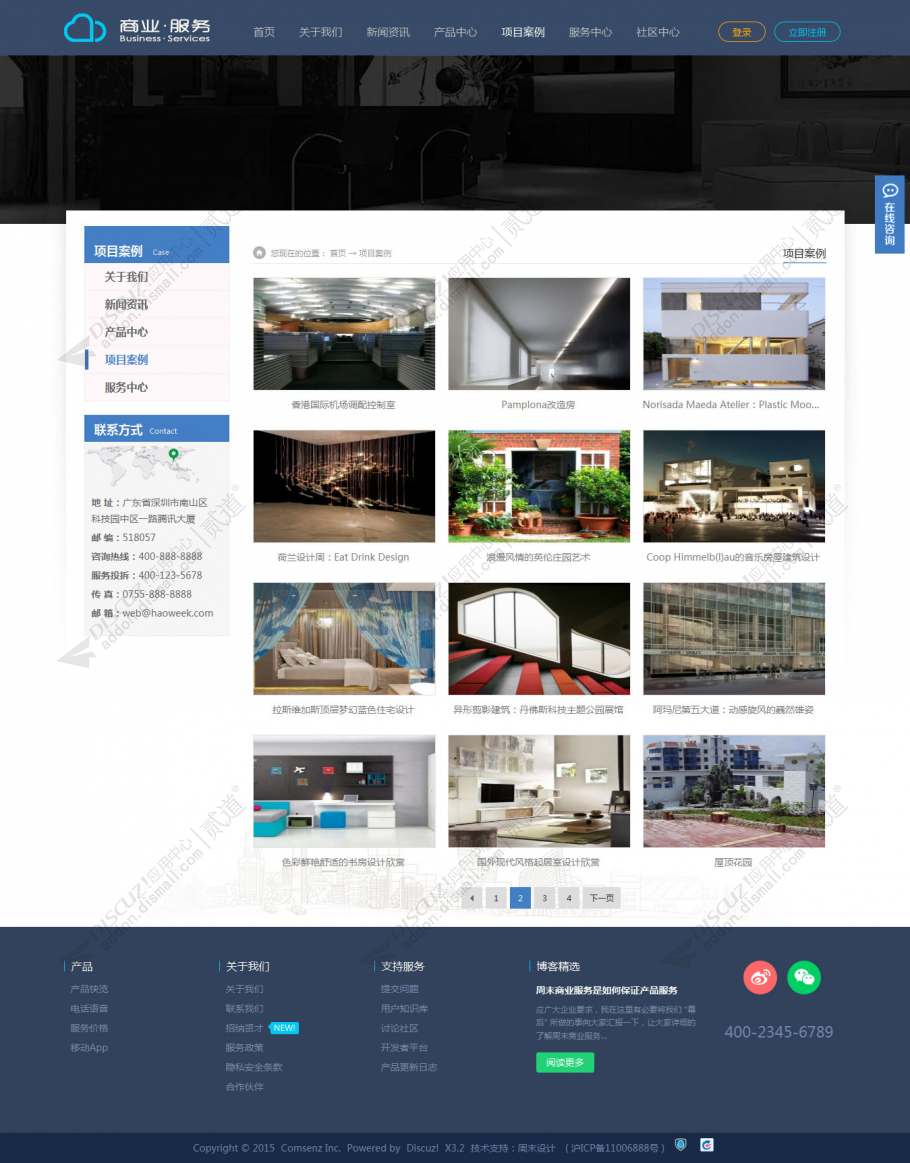
Task: Click the home icon in the breadcrumb
Action: (260, 253)
